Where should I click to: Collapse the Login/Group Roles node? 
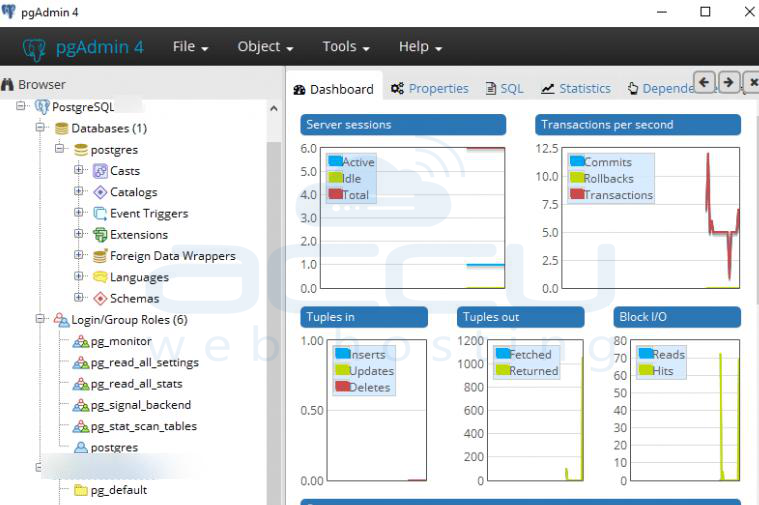click(x=40, y=318)
